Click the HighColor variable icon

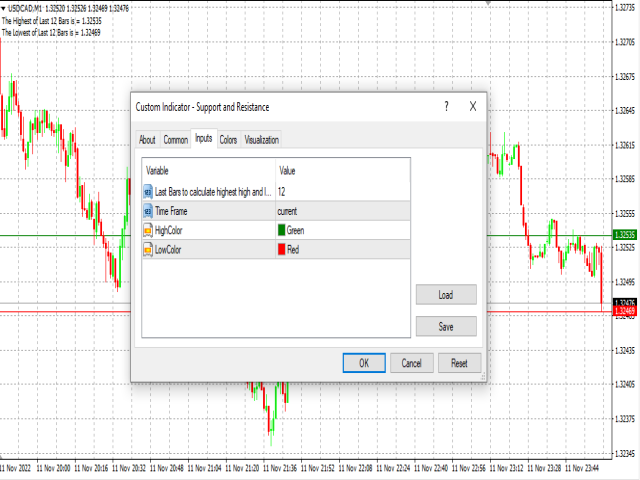[x=148, y=230]
